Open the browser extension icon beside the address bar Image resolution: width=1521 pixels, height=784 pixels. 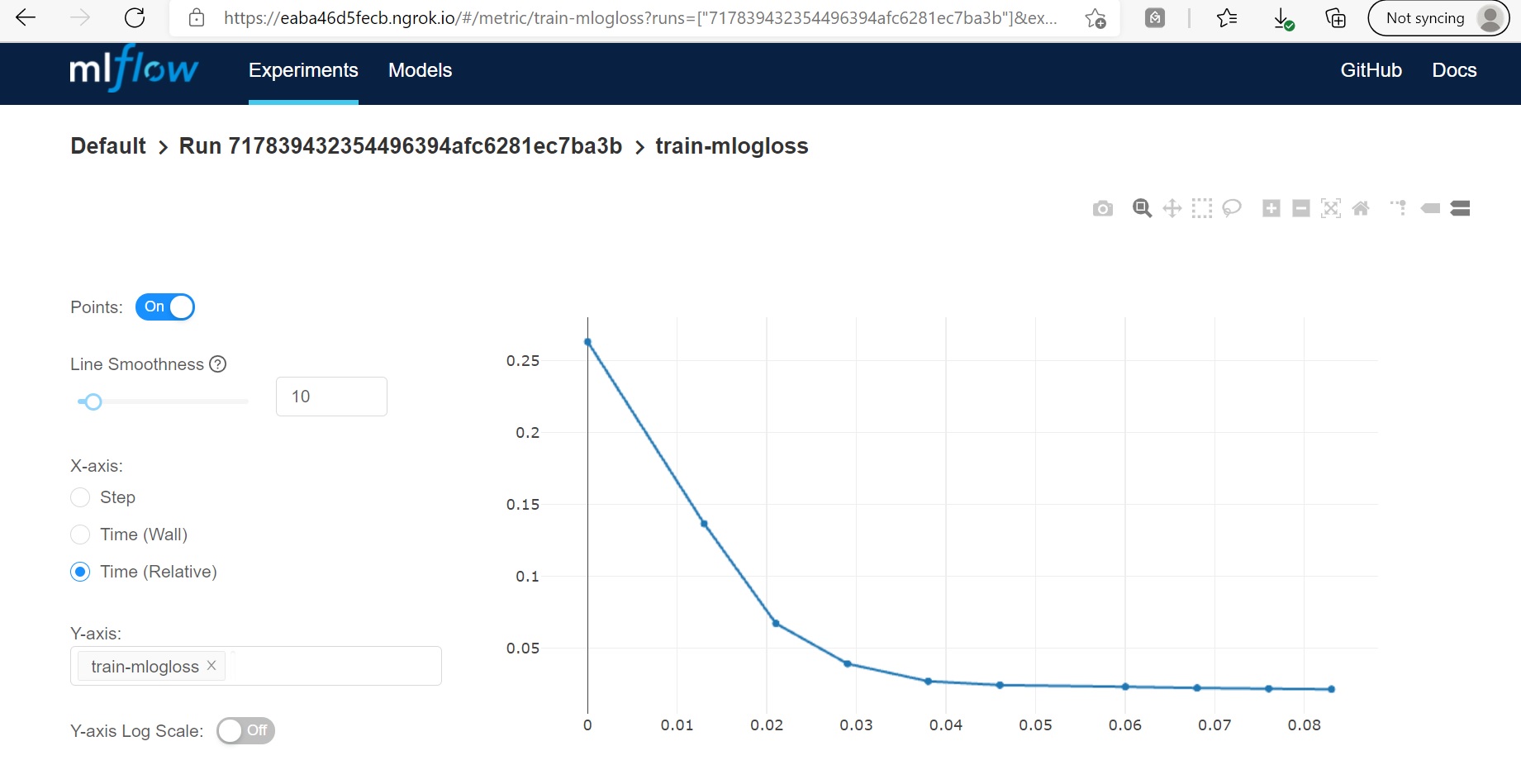click(1155, 17)
